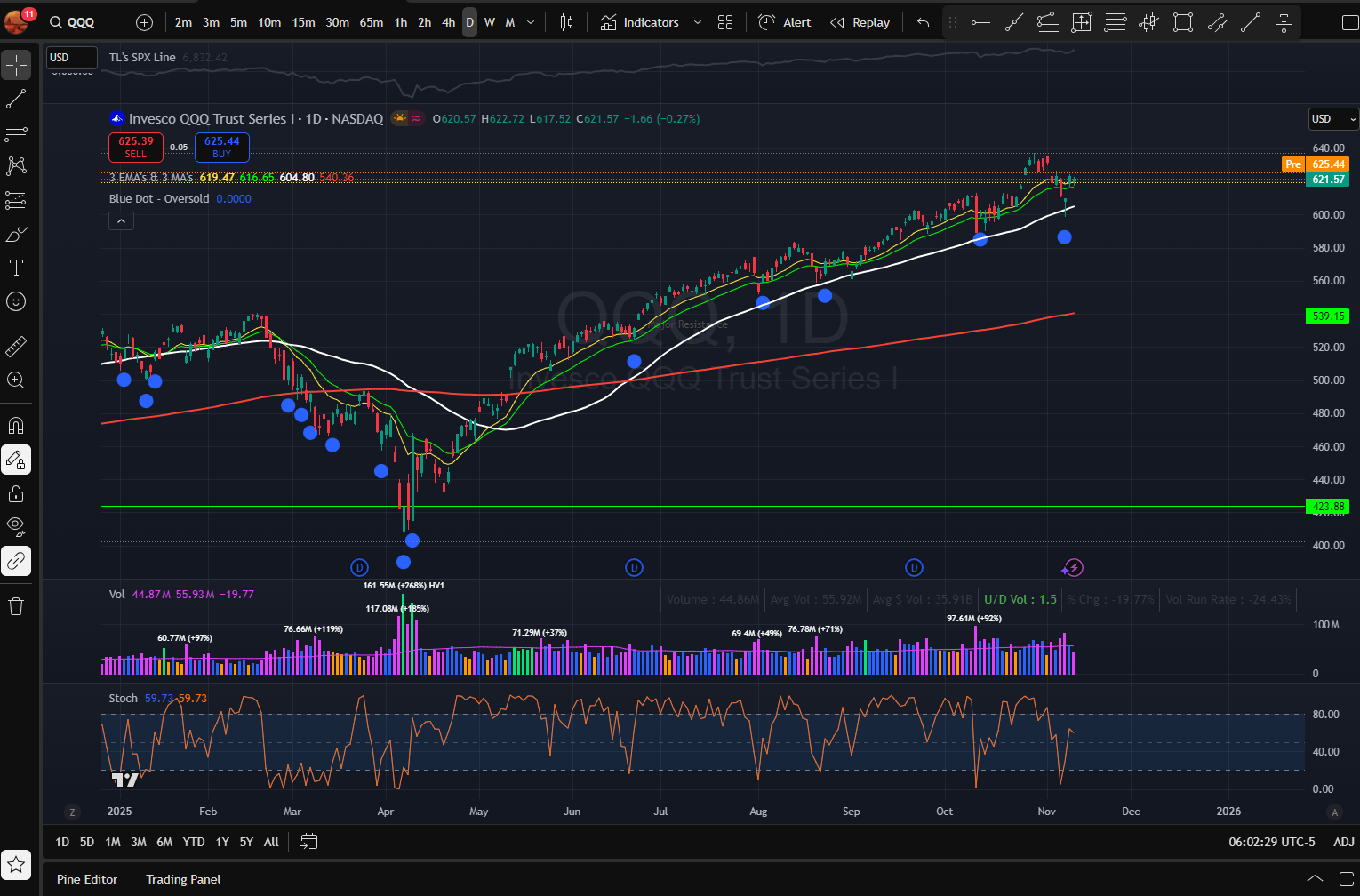The image size is (1360, 896).
Task: Select the 3M date range
Action: point(139,842)
